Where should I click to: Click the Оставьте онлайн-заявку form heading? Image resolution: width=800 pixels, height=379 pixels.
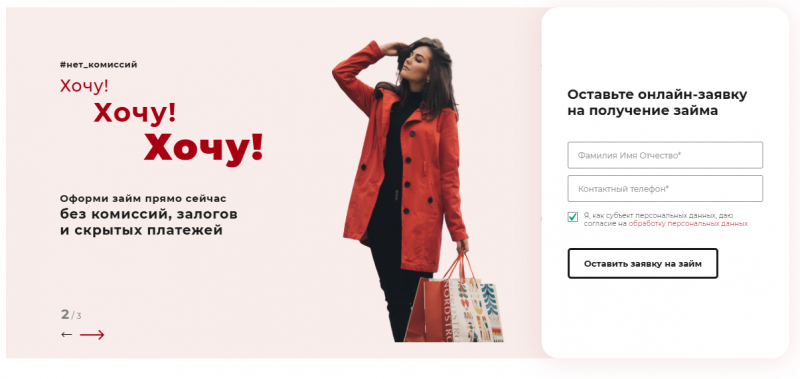click(657, 103)
